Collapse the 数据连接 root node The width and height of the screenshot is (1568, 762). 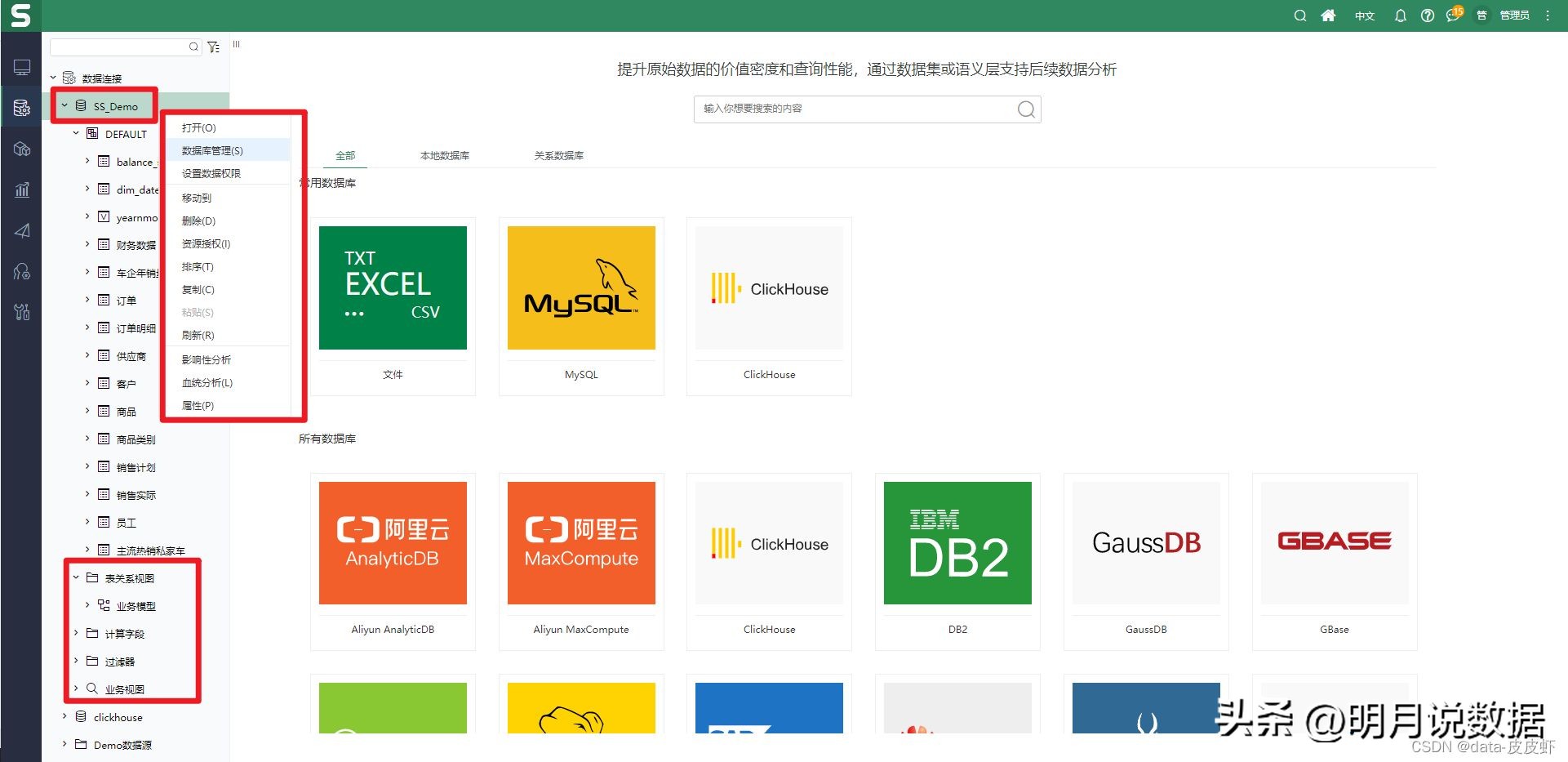click(x=53, y=78)
